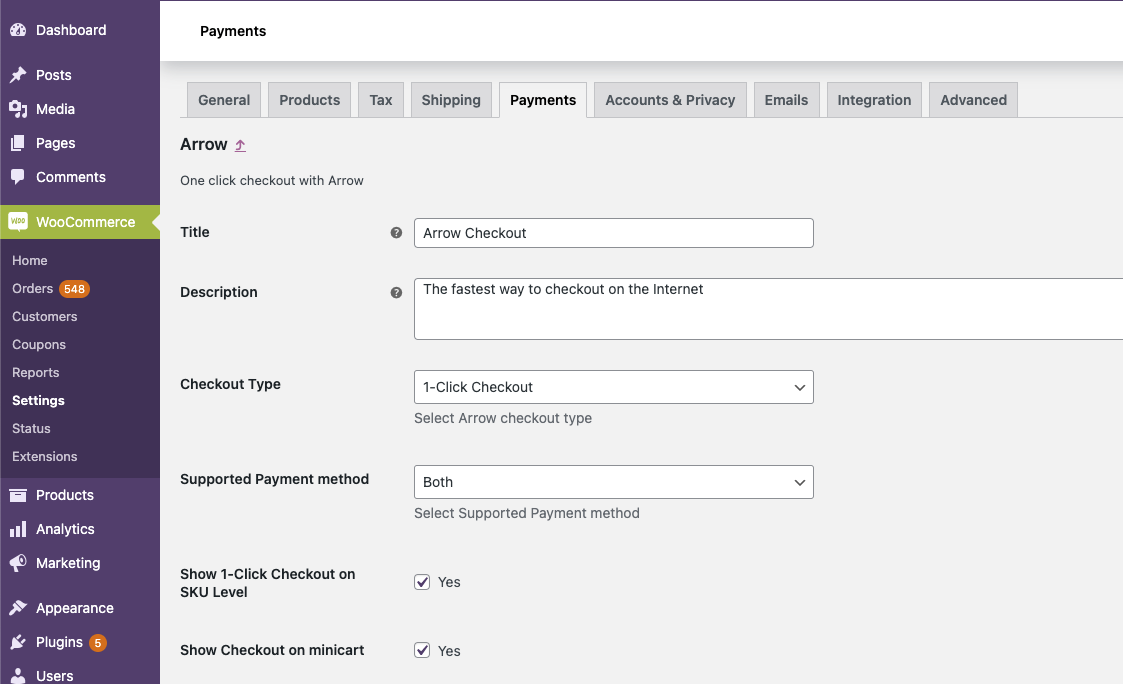The width and height of the screenshot is (1123, 684).
Task: Open the Accounts & Privacy tab
Action: tap(670, 100)
